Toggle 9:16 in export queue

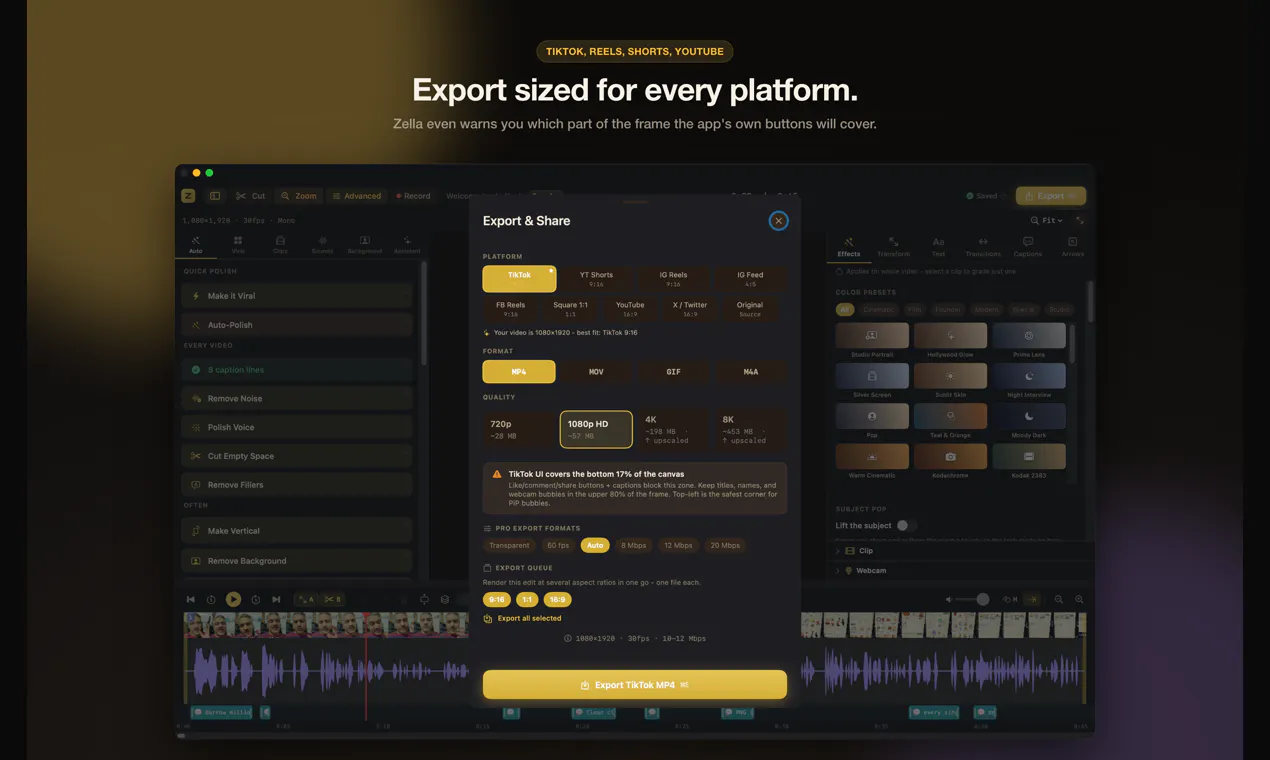(496, 599)
